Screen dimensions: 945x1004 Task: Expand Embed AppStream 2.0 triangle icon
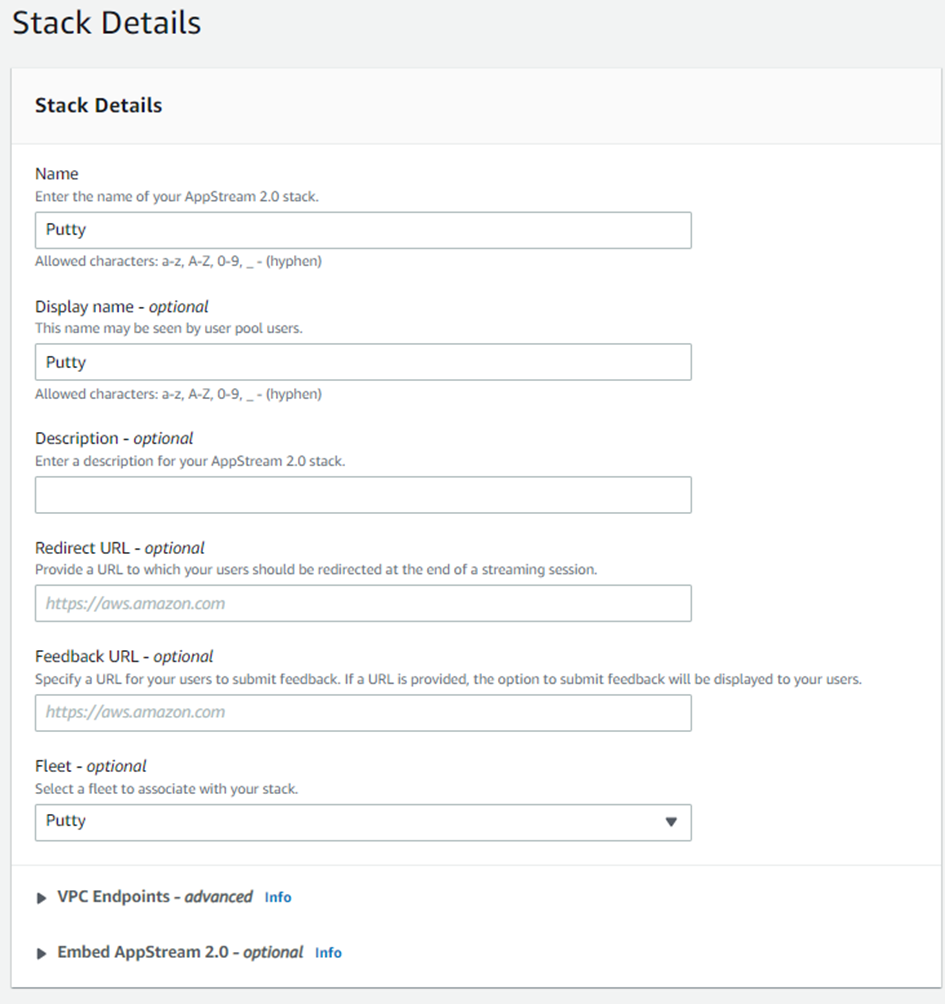[x=41, y=954]
